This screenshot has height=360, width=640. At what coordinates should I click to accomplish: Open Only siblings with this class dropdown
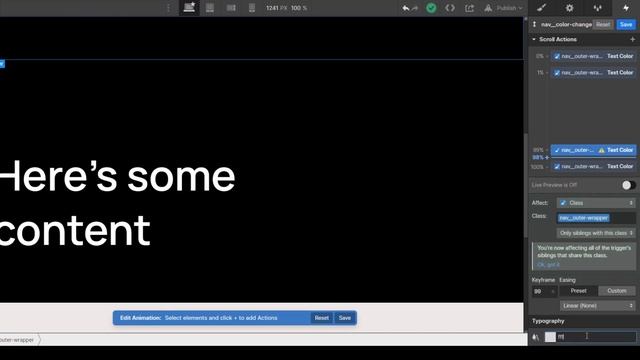point(596,233)
